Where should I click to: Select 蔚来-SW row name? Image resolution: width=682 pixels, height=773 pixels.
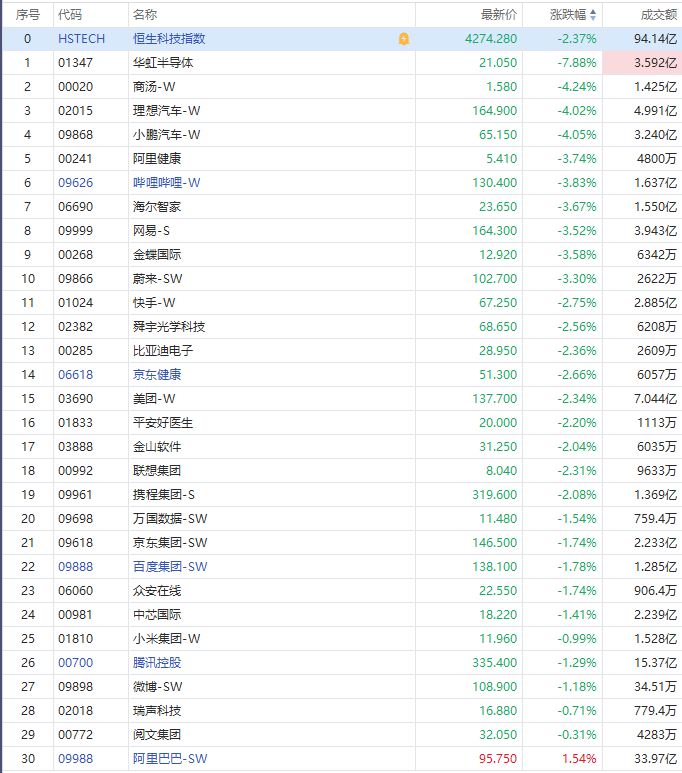click(x=158, y=279)
